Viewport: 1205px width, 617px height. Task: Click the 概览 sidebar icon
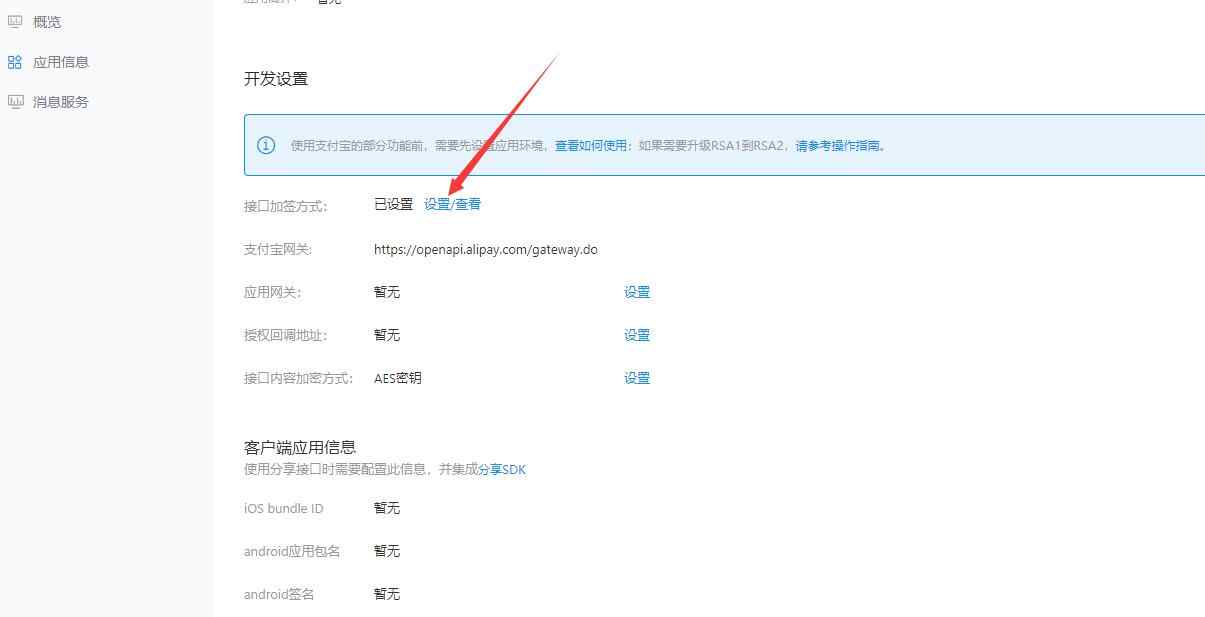(15, 21)
